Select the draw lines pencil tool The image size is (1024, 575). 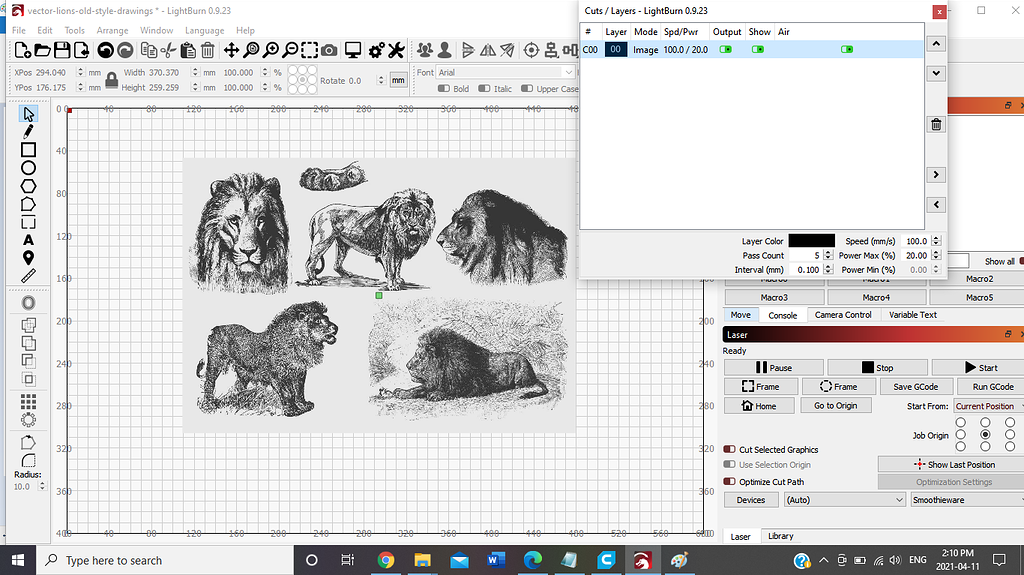pyautogui.click(x=28, y=132)
